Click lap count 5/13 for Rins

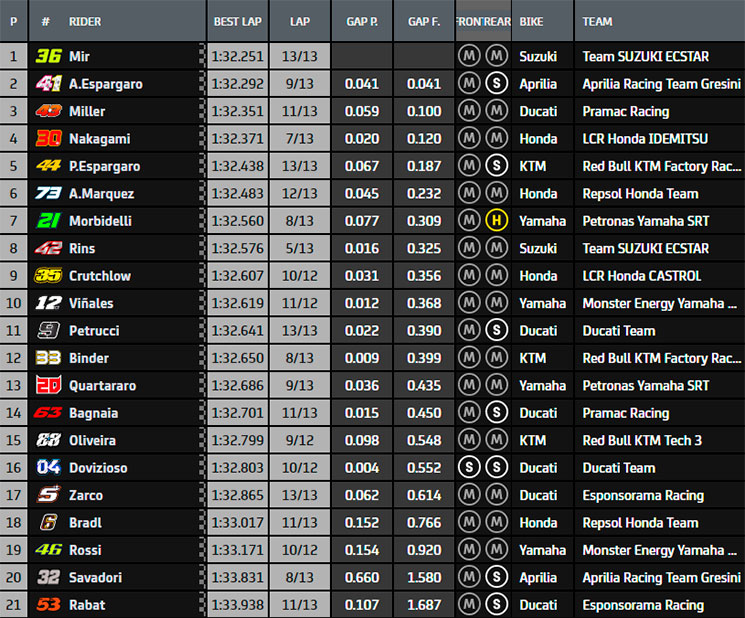300,248
